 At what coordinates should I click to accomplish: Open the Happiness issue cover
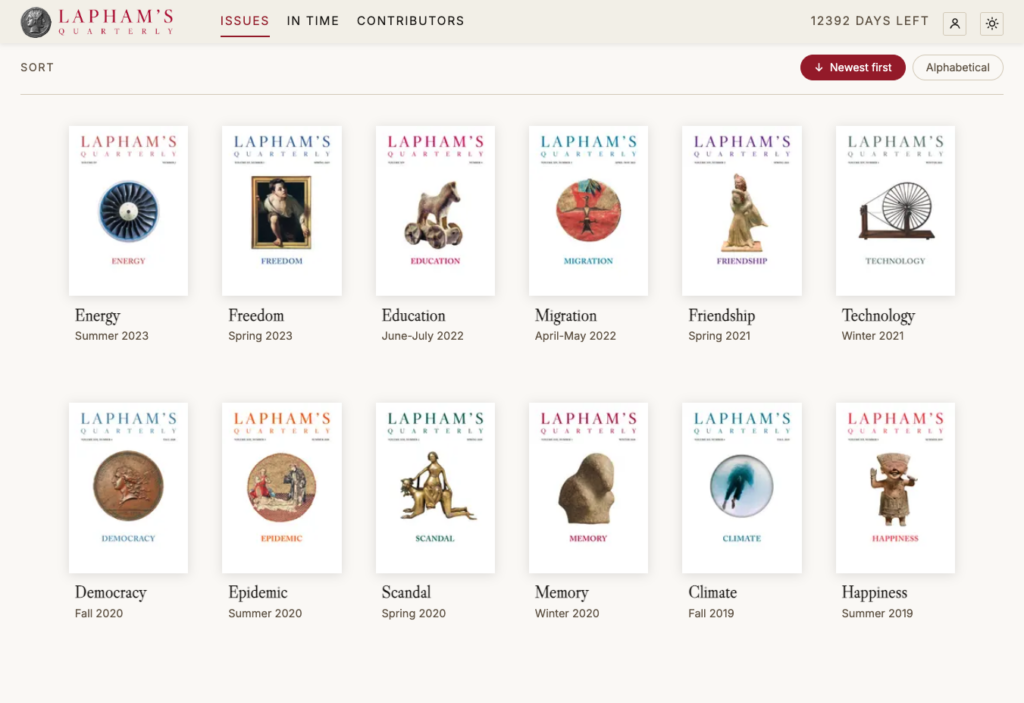pos(895,488)
